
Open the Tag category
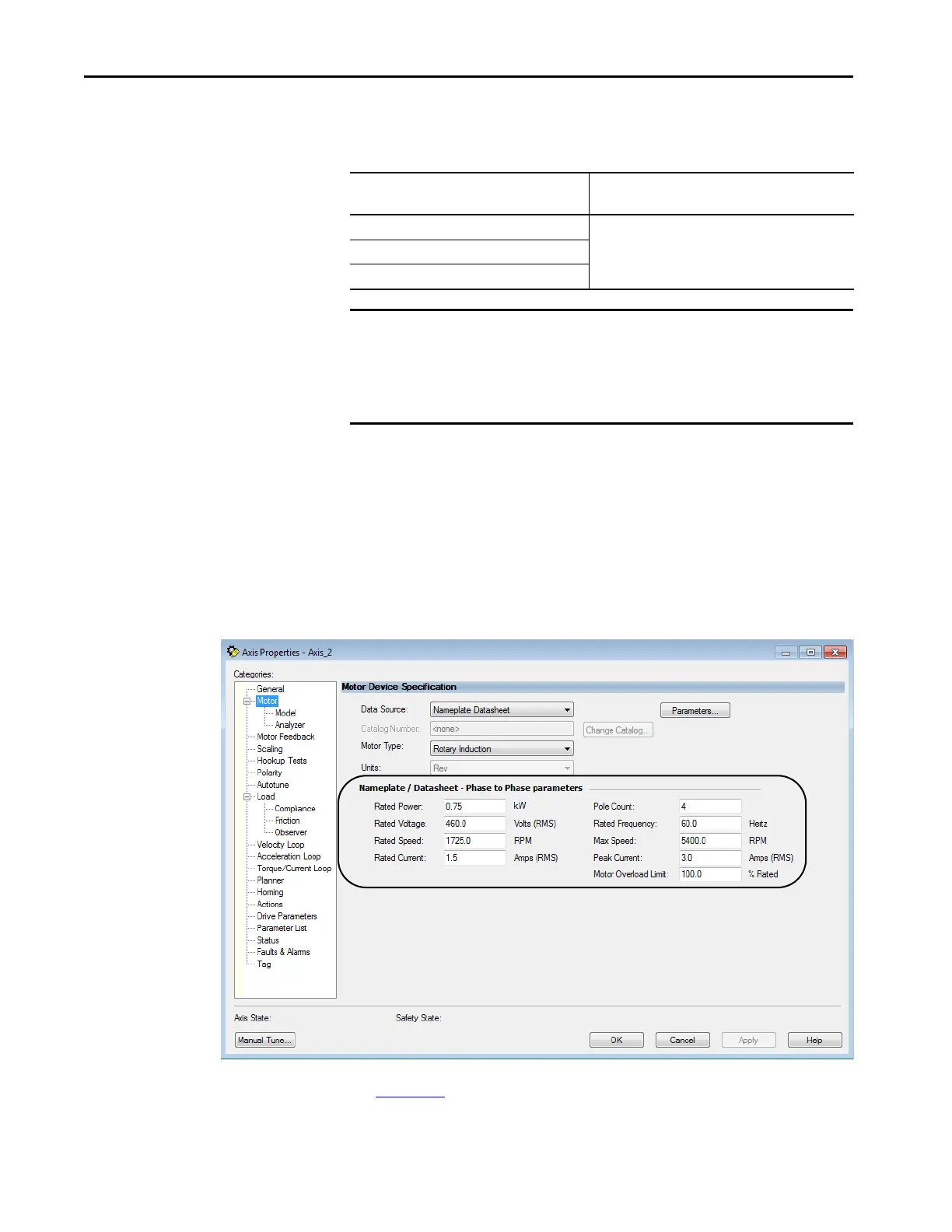(264, 964)
